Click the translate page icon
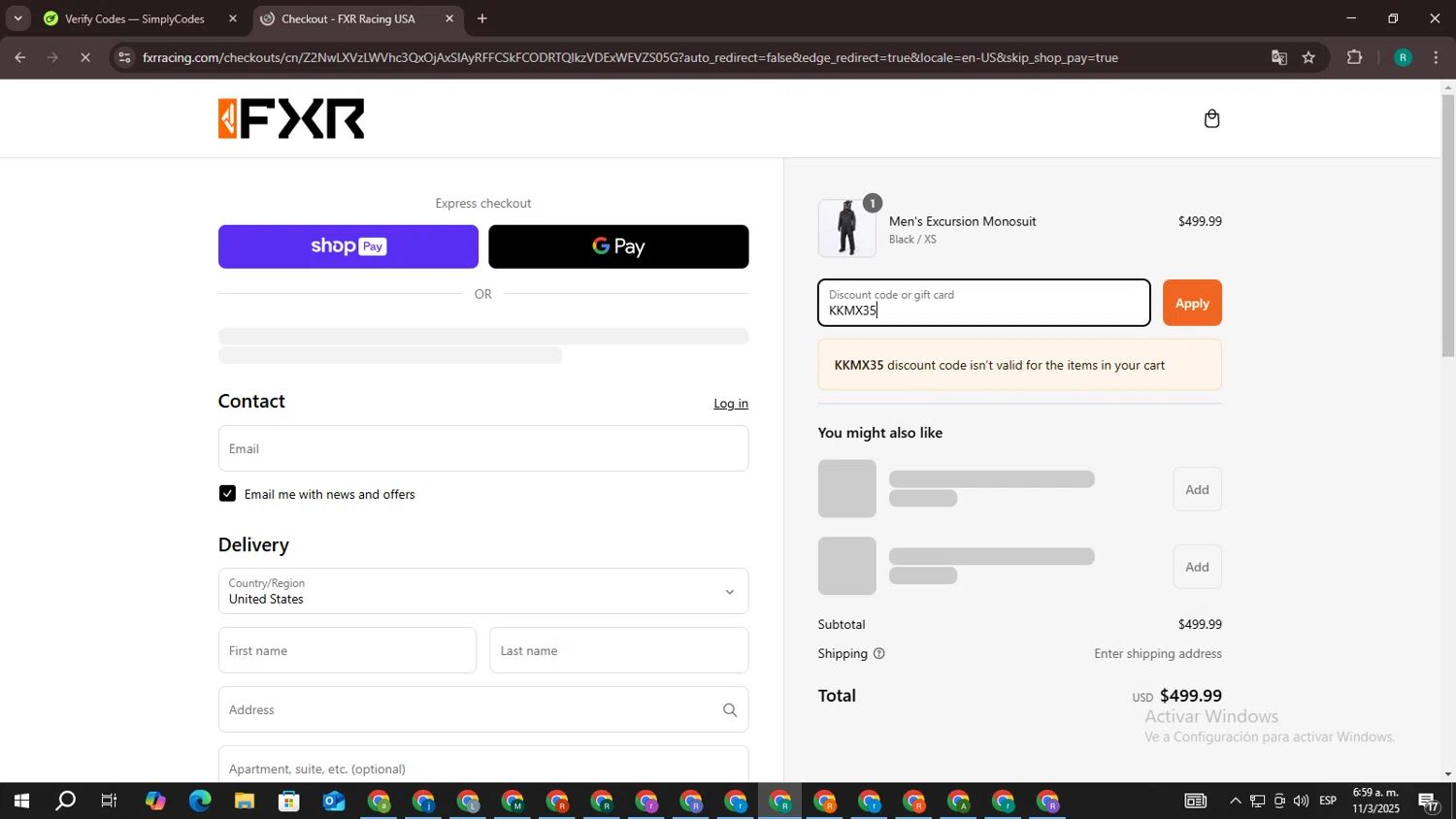 click(x=1279, y=57)
